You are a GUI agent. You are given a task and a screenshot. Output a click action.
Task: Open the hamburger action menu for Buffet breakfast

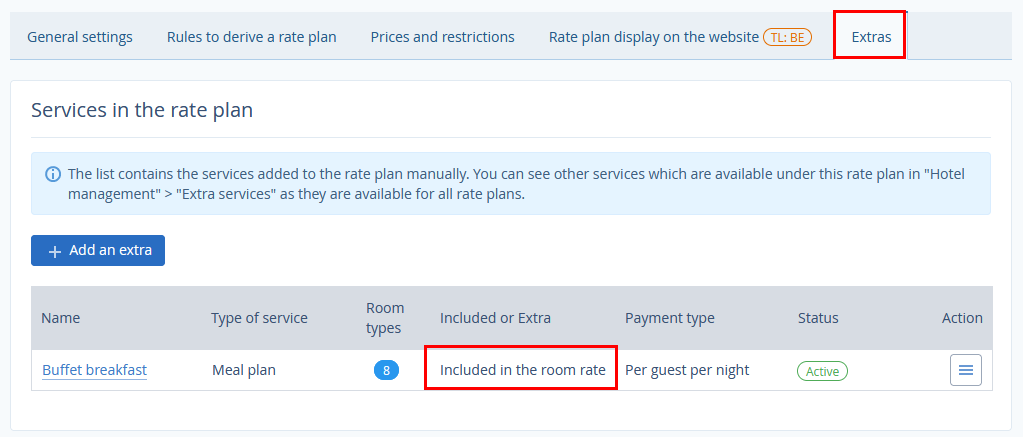pyautogui.click(x=965, y=370)
